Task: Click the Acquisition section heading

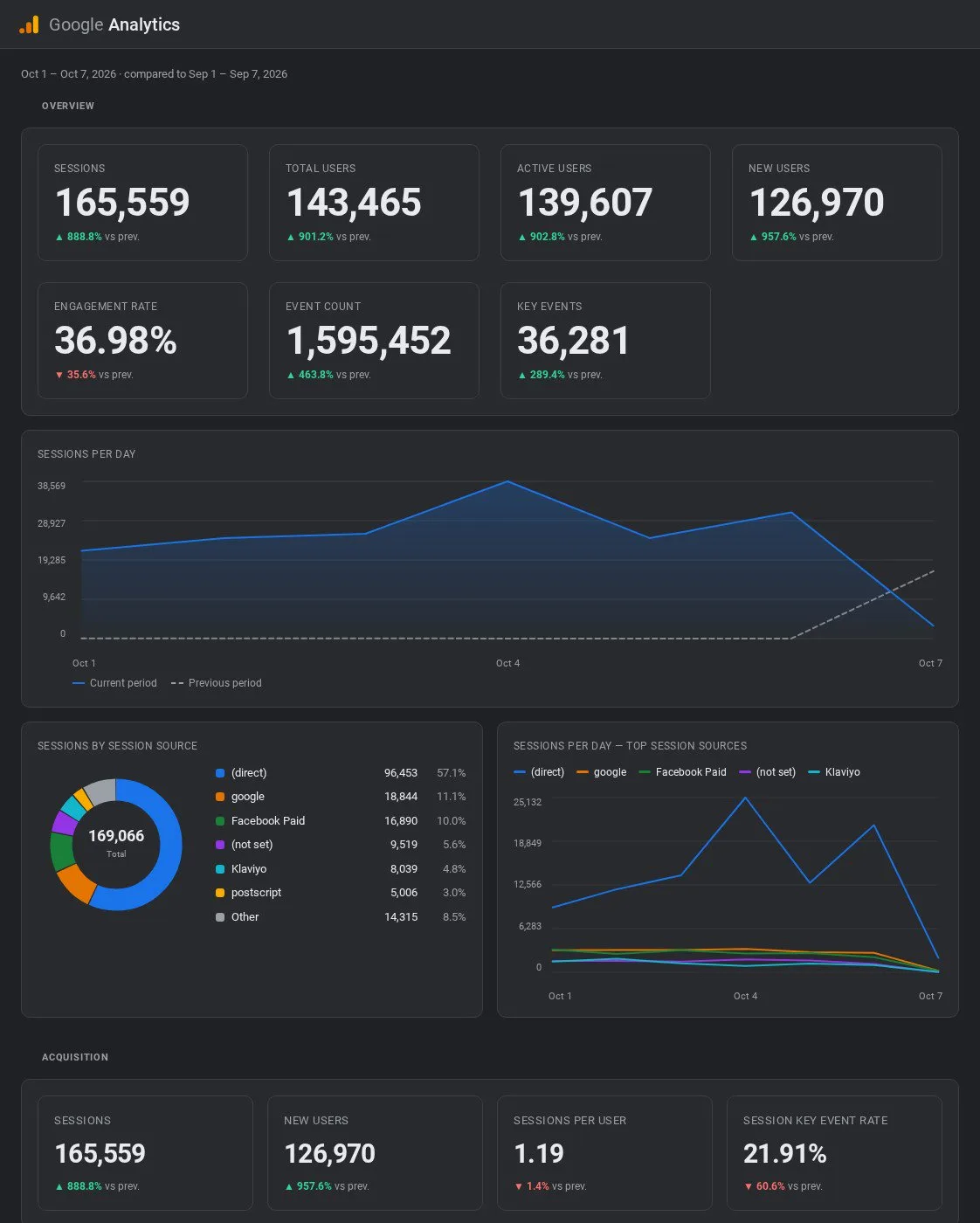Action: [75, 1057]
